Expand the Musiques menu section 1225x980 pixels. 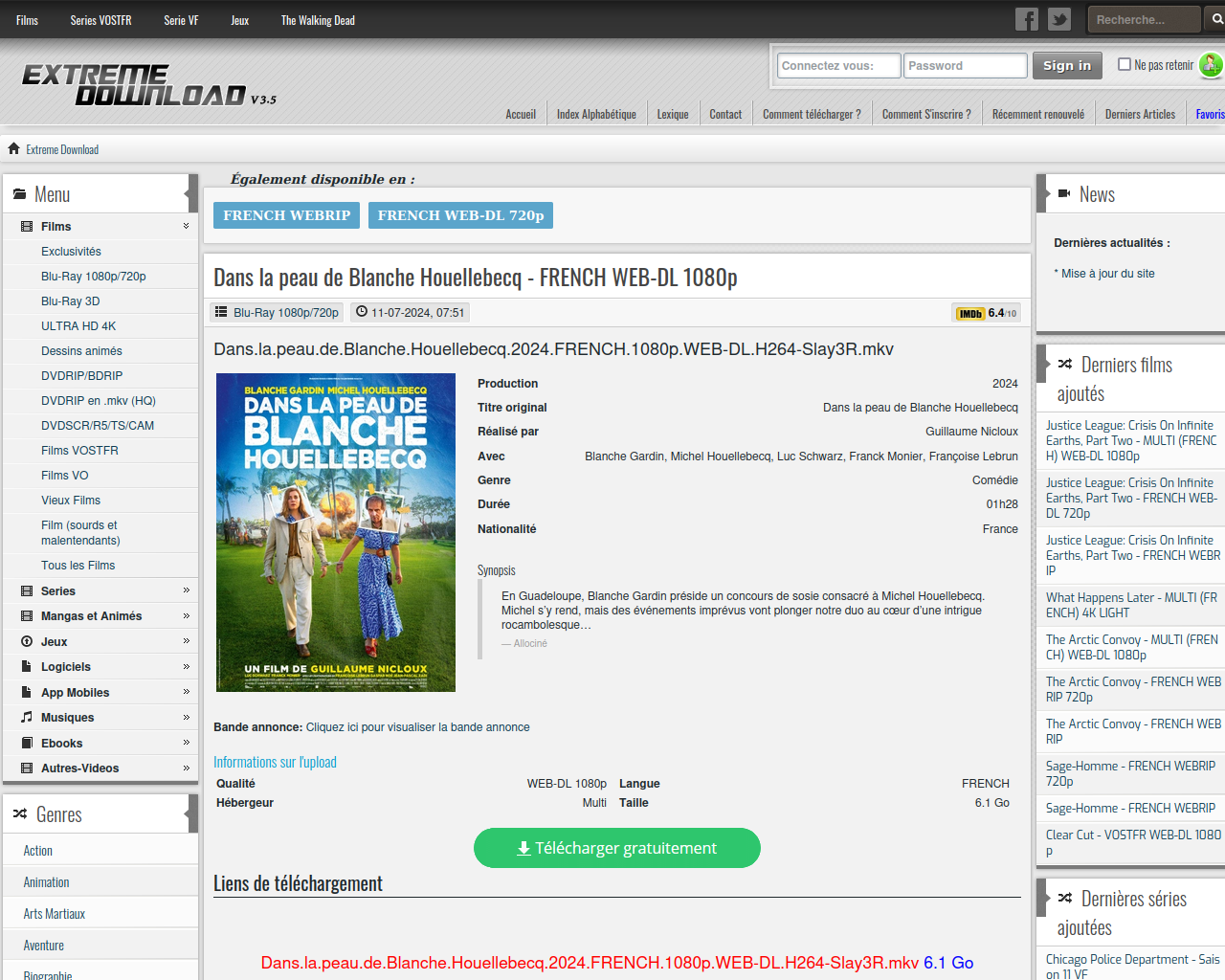tap(186, 717)
